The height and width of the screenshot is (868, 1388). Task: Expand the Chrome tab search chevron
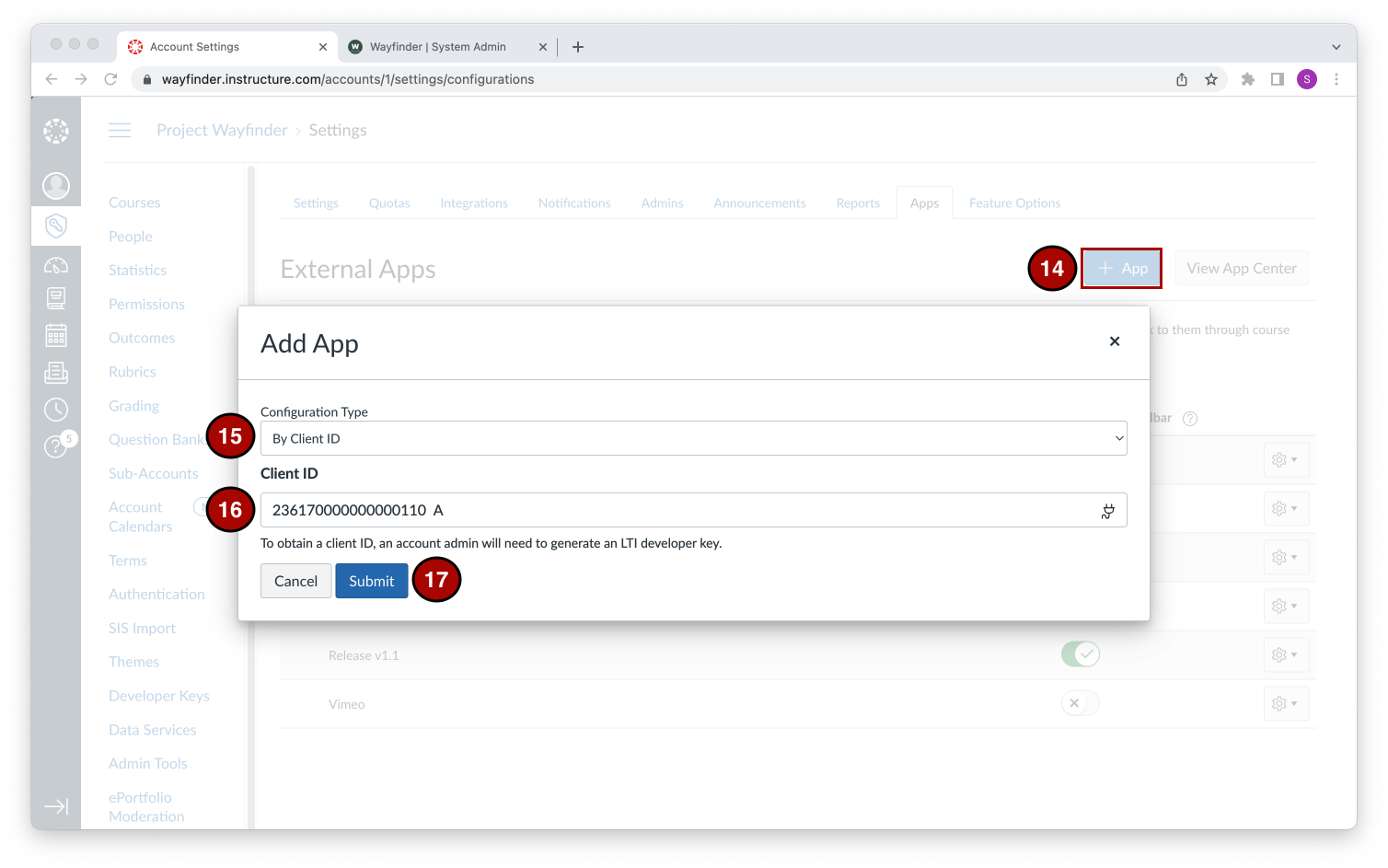coord(1336,47)
